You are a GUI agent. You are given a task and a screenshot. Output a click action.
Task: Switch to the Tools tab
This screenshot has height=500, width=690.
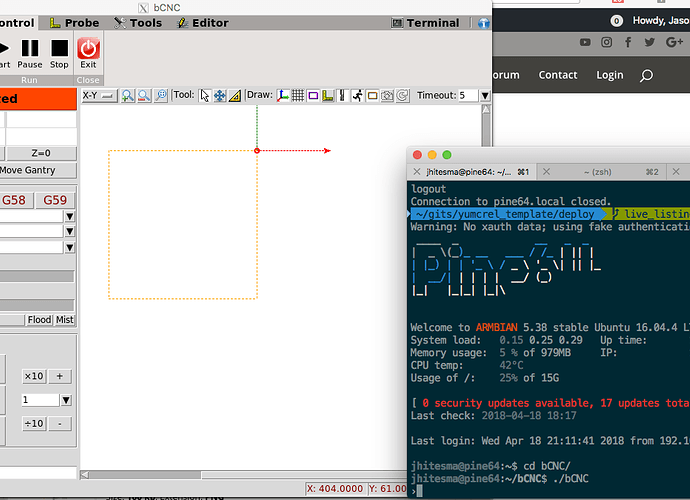138,23
